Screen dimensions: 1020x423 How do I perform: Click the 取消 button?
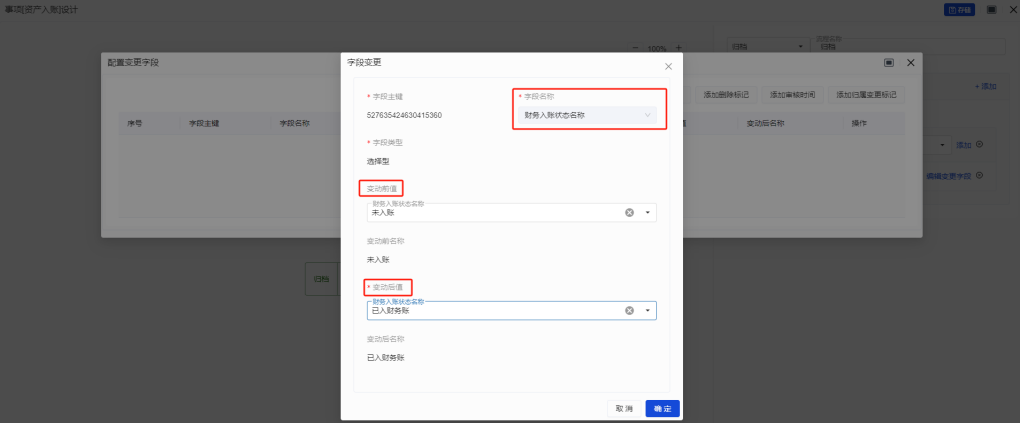click(624, 408)
